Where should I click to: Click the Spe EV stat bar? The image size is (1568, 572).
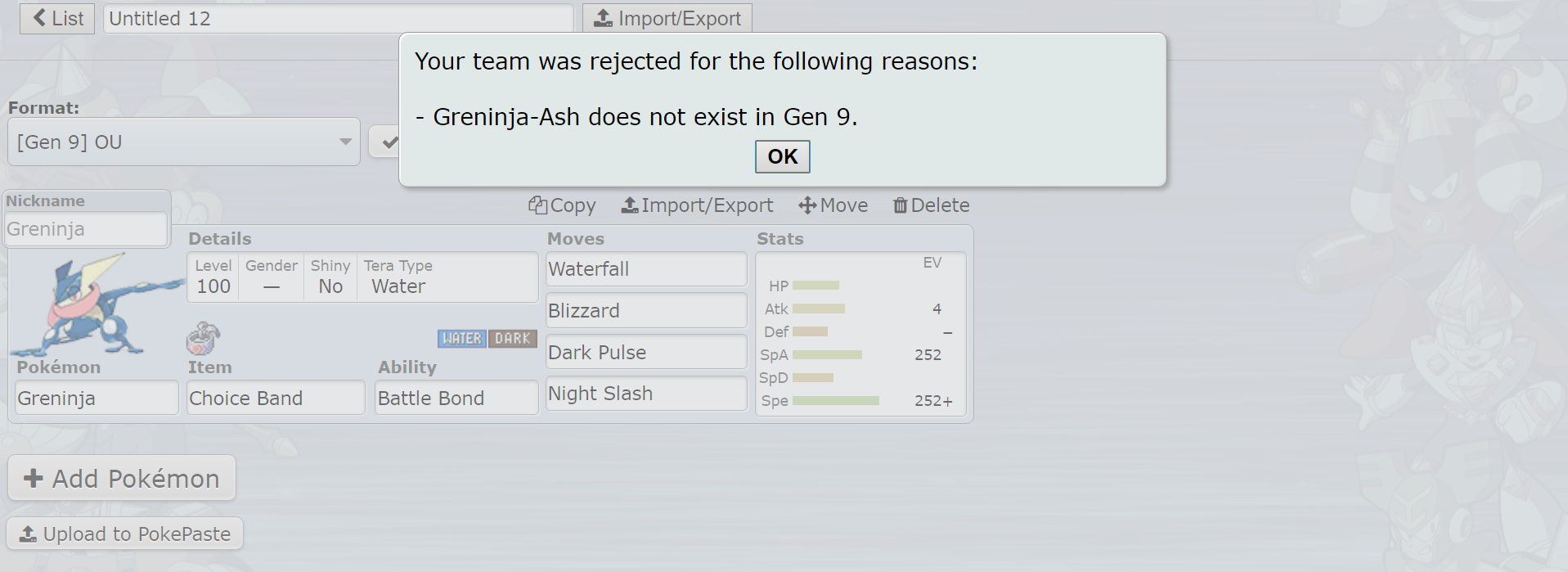pos(835,401)
